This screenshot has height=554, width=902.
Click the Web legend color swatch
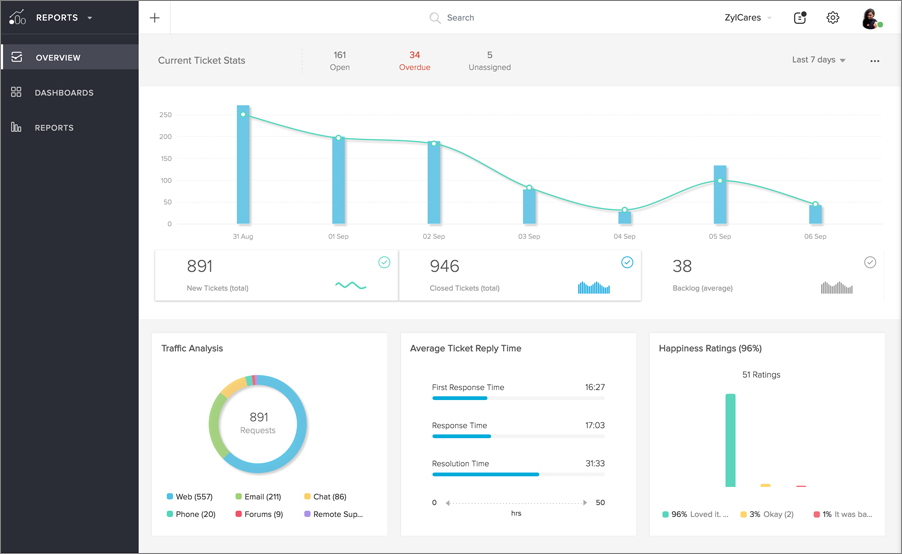[x=170, y=497]
